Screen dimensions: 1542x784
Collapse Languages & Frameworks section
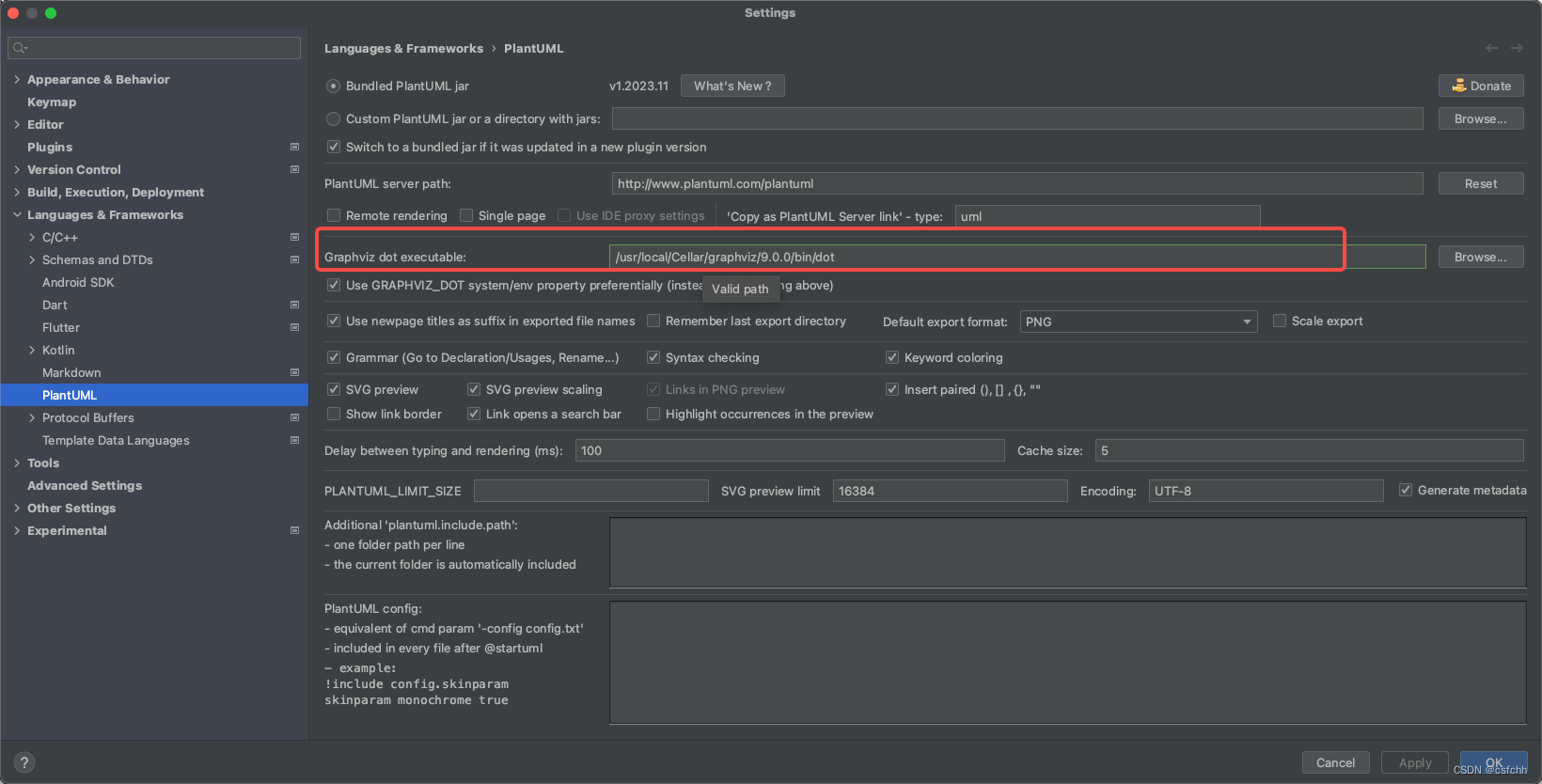[17, 214]
